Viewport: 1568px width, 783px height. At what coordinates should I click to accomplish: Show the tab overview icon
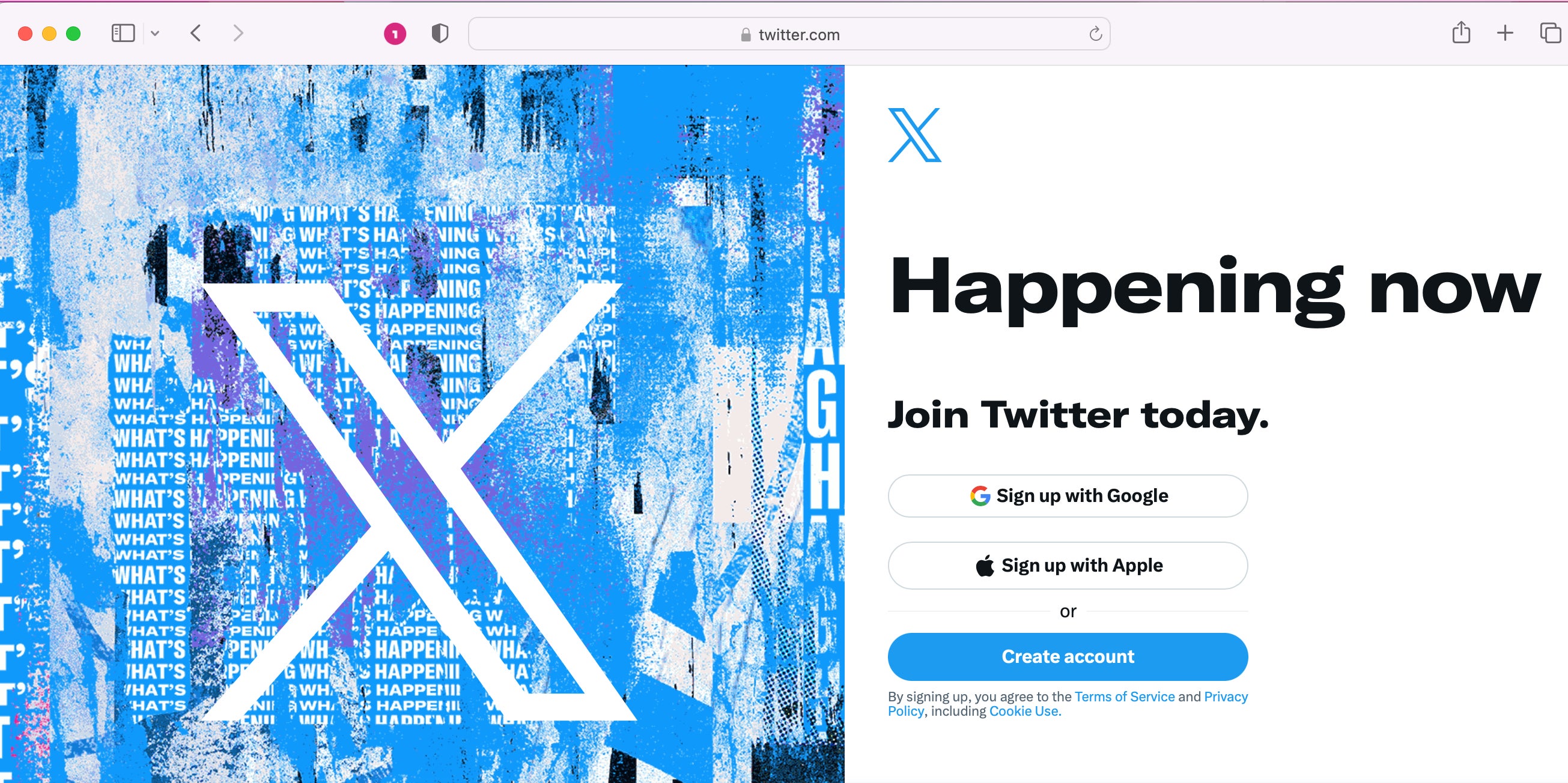[1550, 33]
